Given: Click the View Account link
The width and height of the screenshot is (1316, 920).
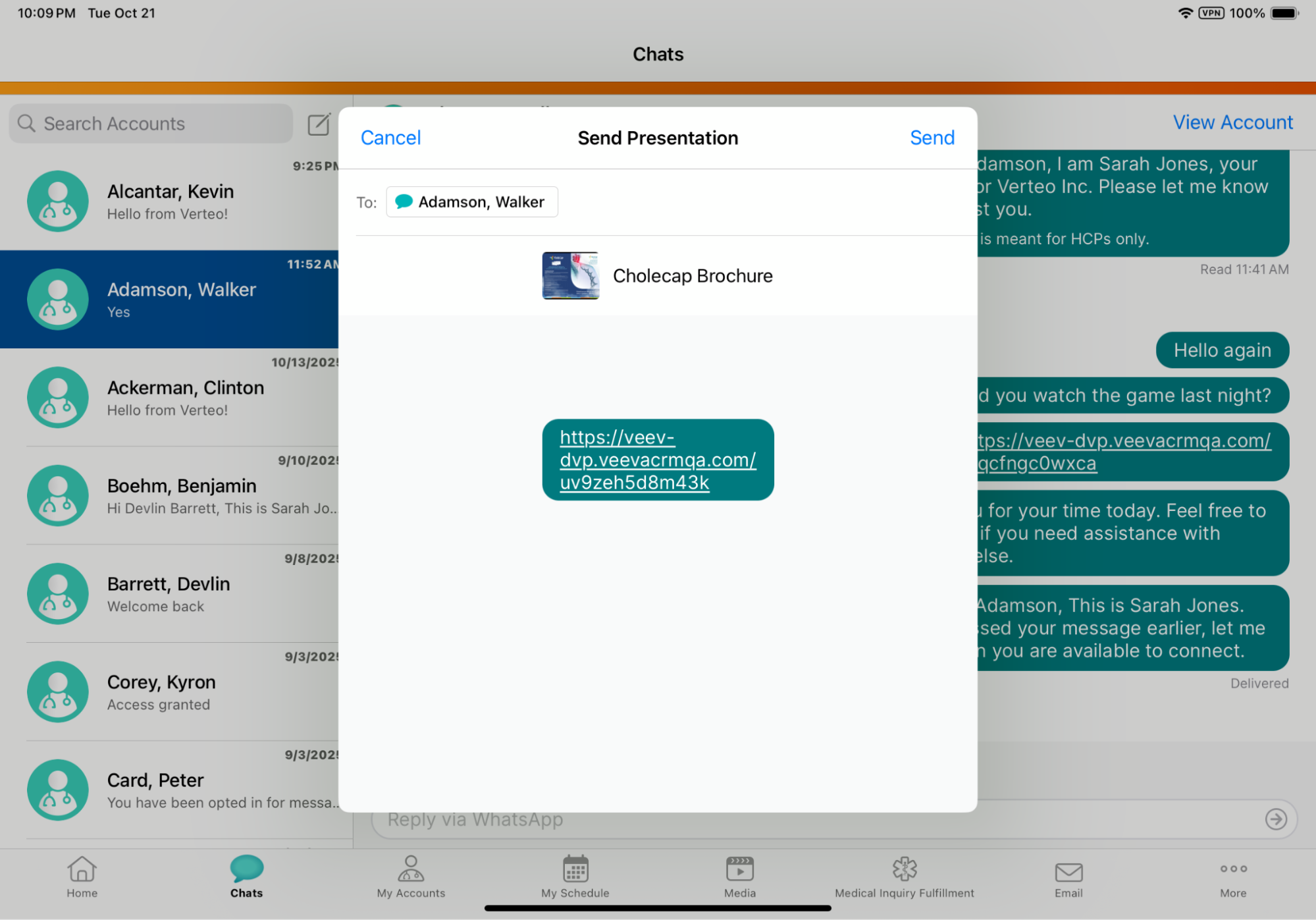Looking at the screenshot, I should click(x=1232, y=122).
